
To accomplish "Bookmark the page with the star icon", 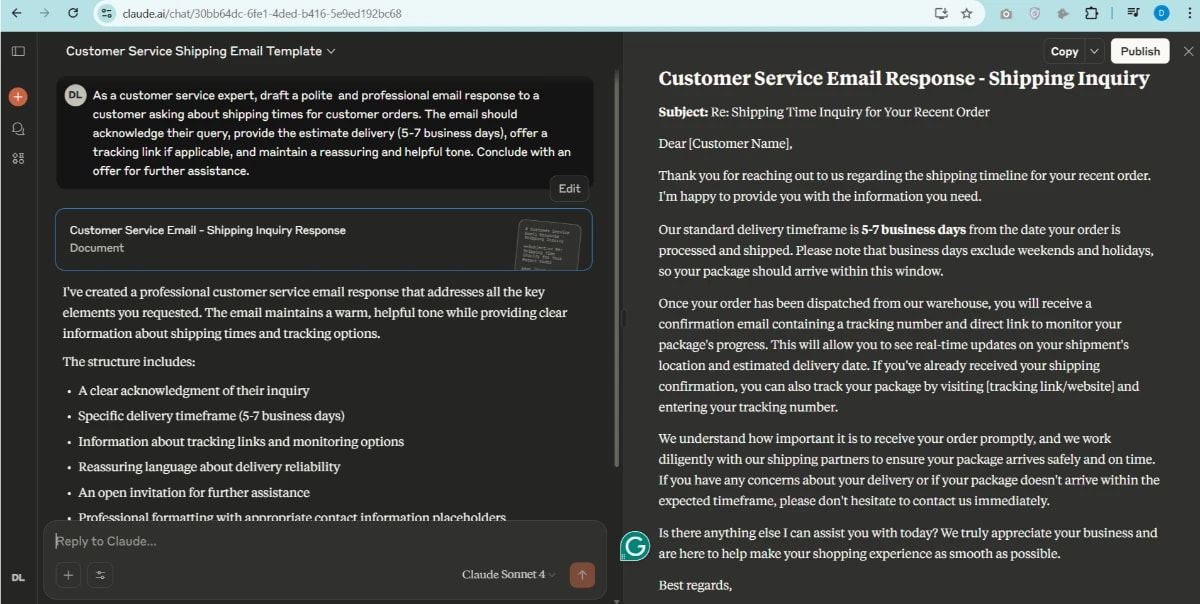I will pos(966,13).
